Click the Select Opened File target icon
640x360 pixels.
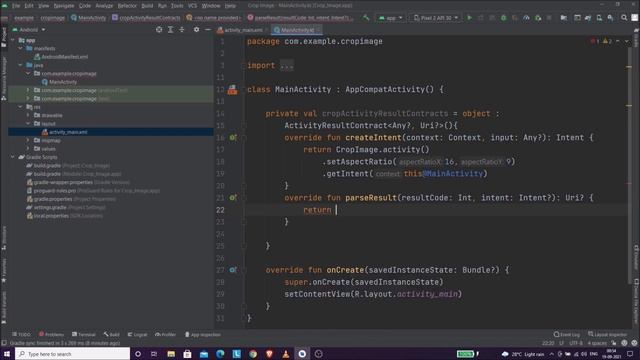click(159, 30)
